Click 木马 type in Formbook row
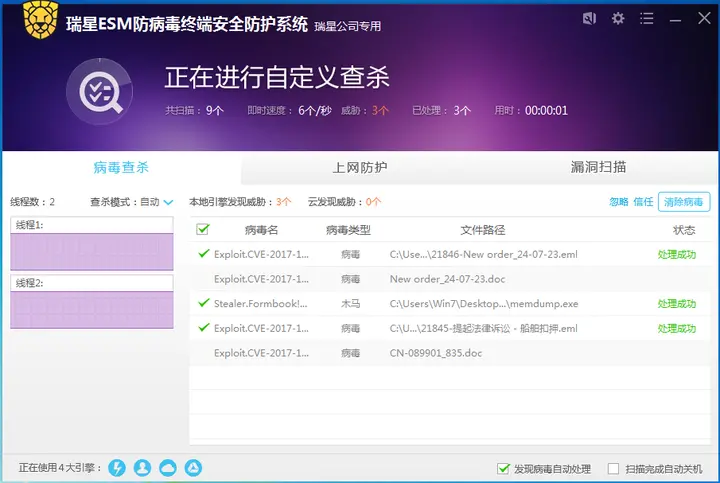This screenshot has height=483, width=720. (x=350, y=304)
